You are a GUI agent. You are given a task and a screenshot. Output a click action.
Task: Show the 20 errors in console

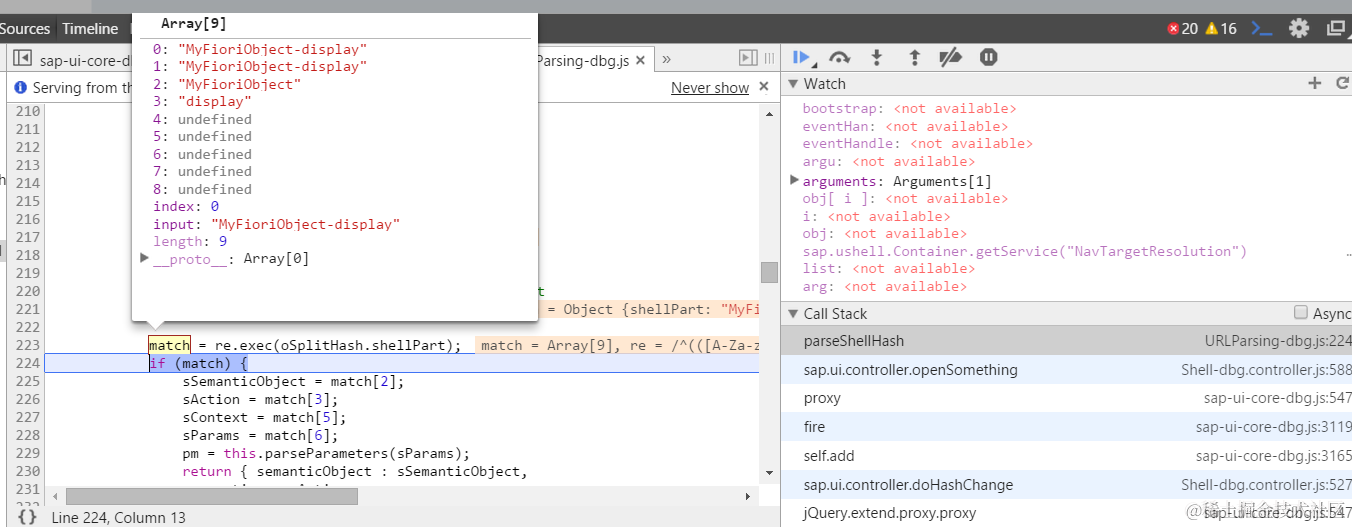coord(1182,28)
